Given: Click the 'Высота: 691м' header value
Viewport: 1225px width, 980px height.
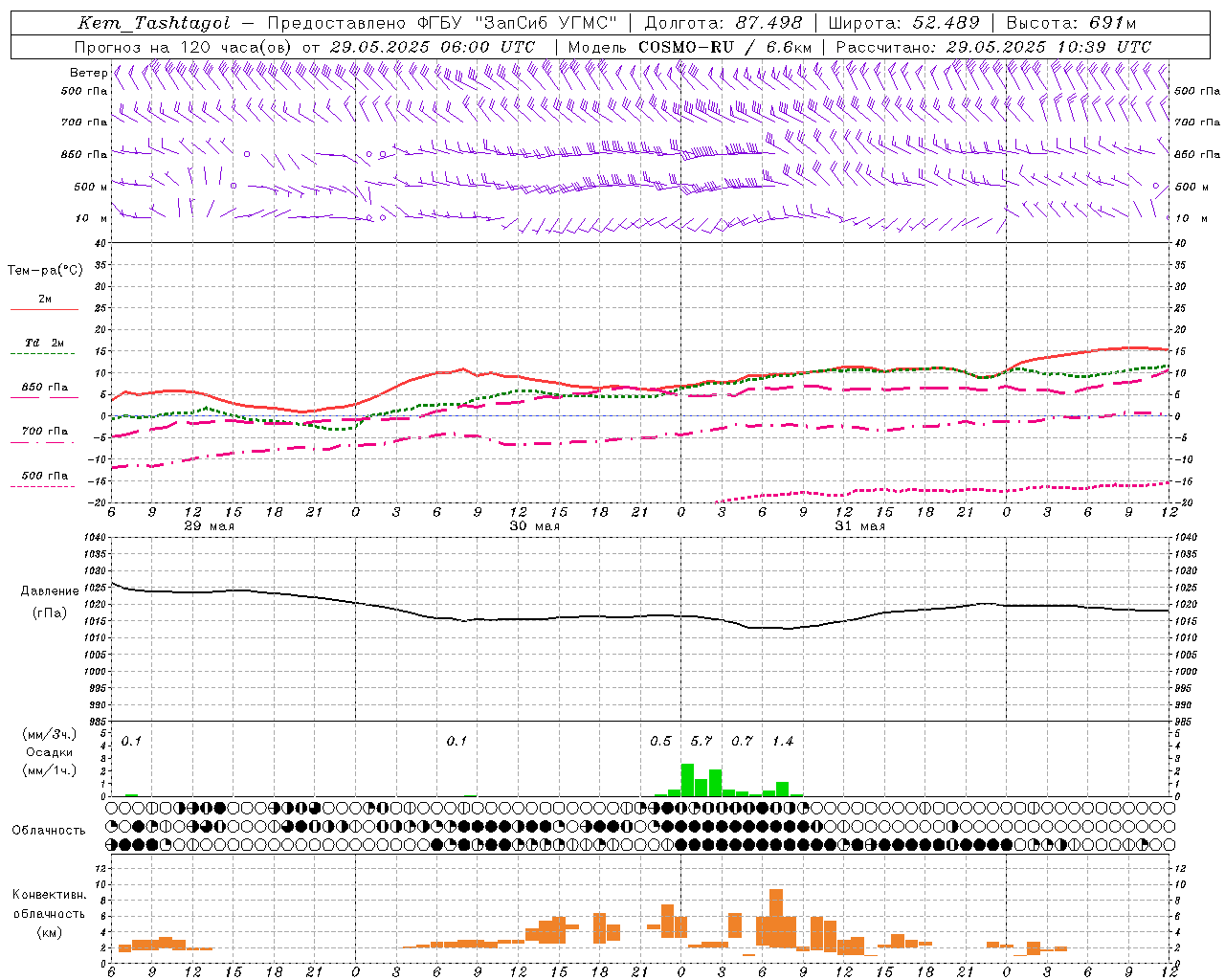Looking at the screenshot, I should (1072, 23).
